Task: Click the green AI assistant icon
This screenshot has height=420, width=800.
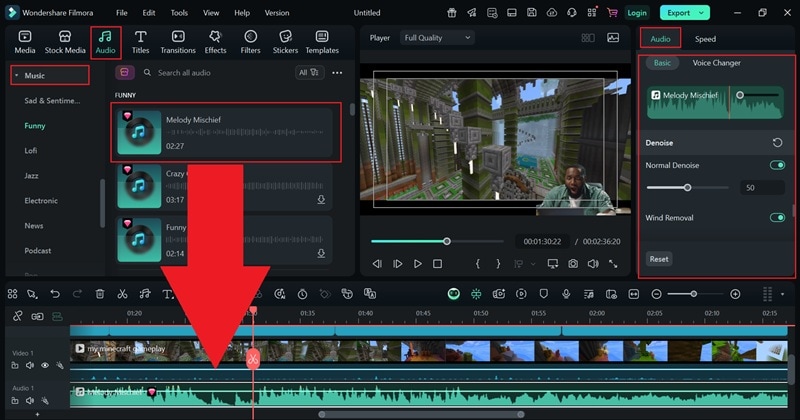Action: click(454, 293)
